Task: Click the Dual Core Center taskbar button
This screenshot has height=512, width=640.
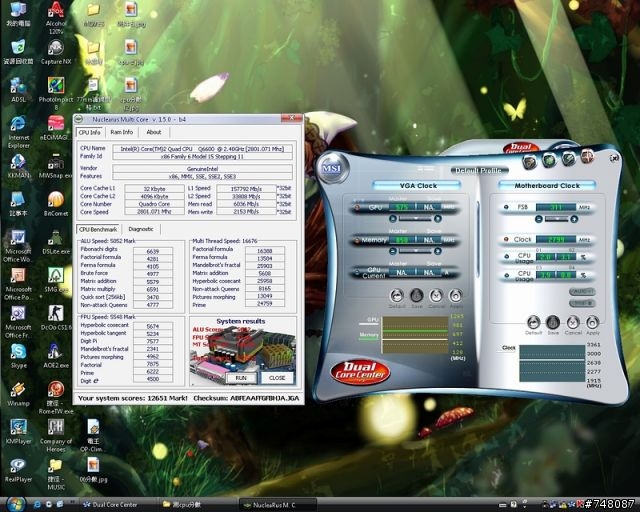Action: coord(116,505)
